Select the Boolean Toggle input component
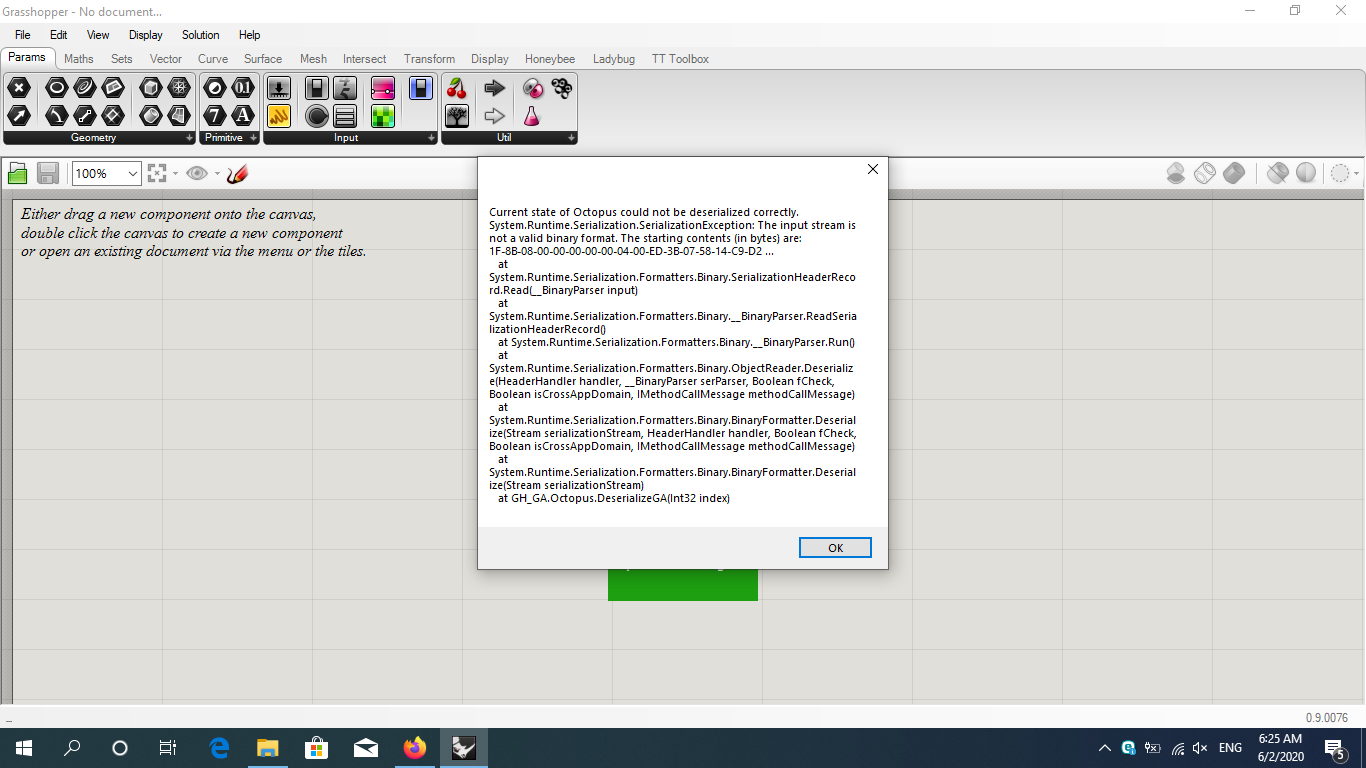 pos(317,88)
